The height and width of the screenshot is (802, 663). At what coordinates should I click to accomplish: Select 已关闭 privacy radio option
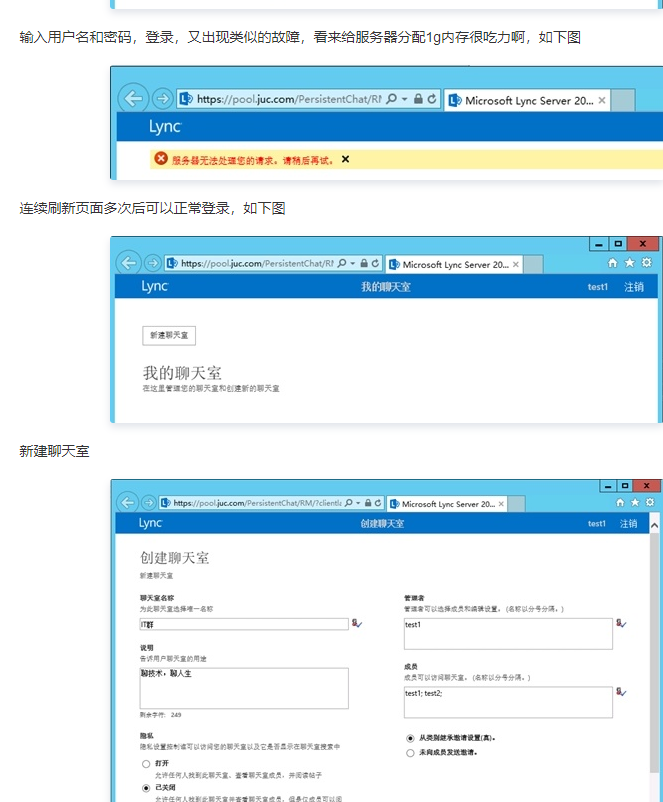coord(146,788)
